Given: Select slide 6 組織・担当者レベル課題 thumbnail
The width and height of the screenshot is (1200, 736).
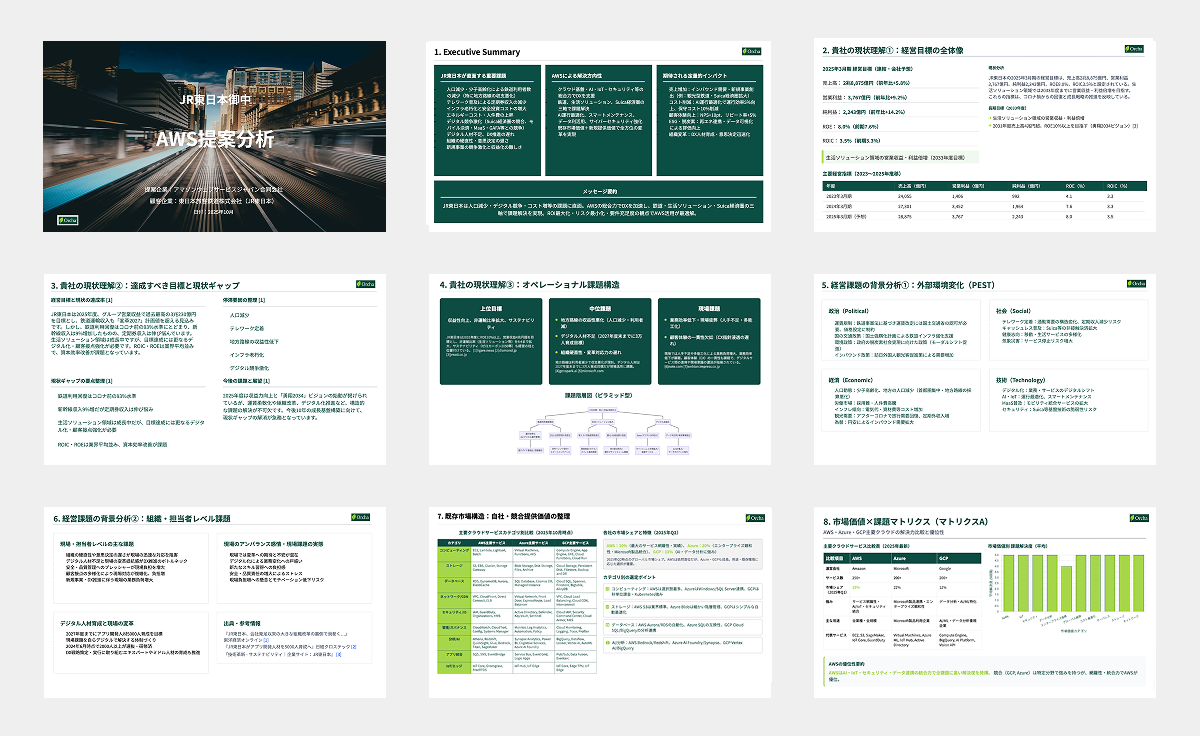Looking at the screenshot, I should pyautogui.click(x=214, y=602).
